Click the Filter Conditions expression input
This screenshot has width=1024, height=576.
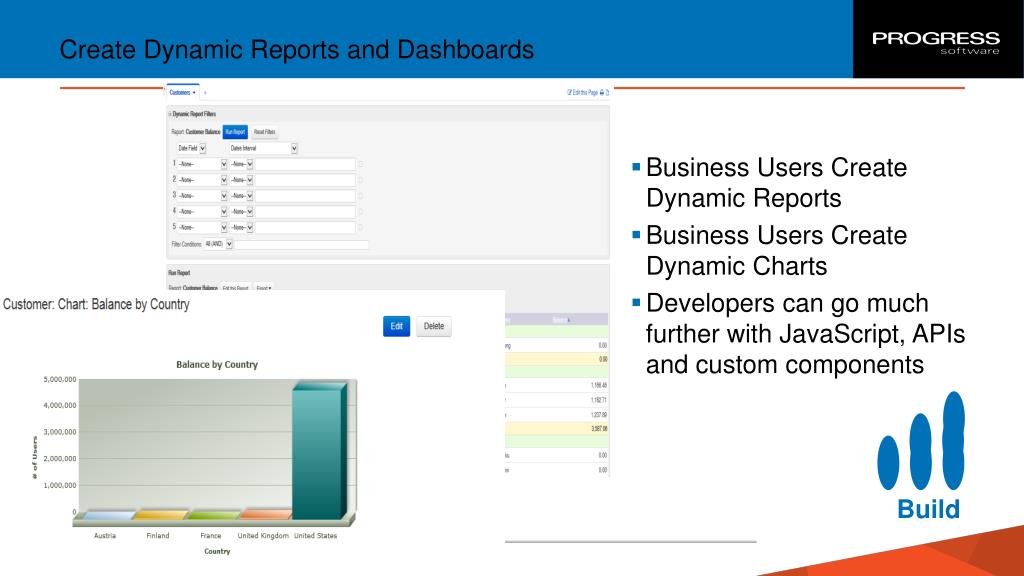(x=302, y=244)
